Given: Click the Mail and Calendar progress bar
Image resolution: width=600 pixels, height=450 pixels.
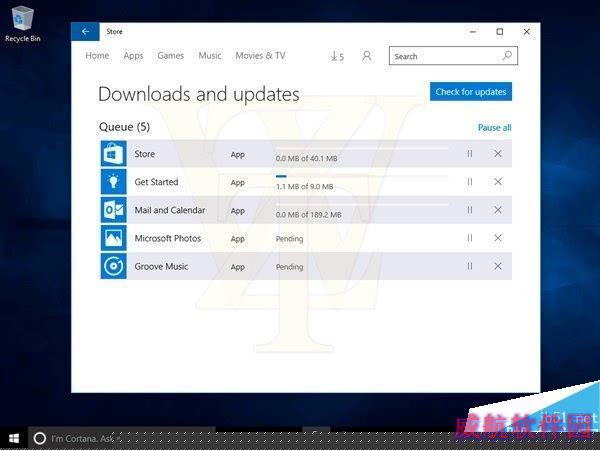Looking at the screenshot, I should (362, 204).
